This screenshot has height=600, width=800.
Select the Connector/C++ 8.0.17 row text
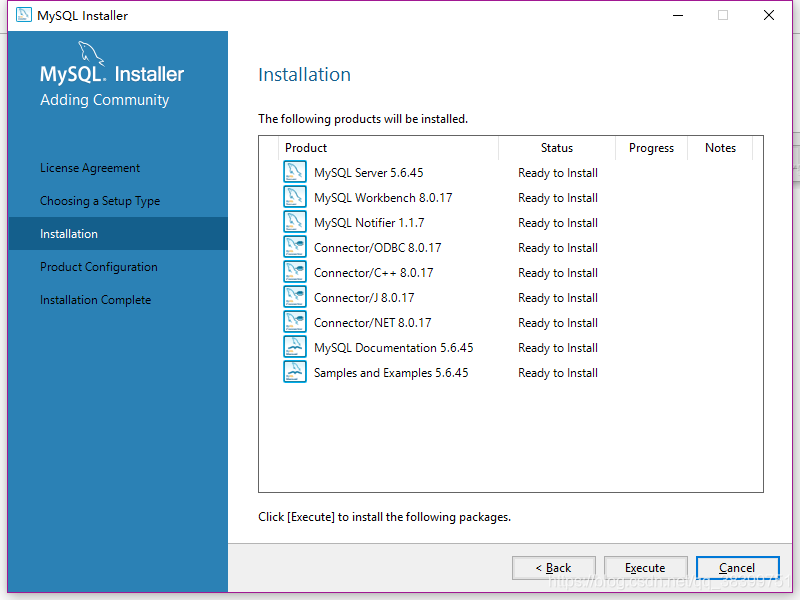373,273
